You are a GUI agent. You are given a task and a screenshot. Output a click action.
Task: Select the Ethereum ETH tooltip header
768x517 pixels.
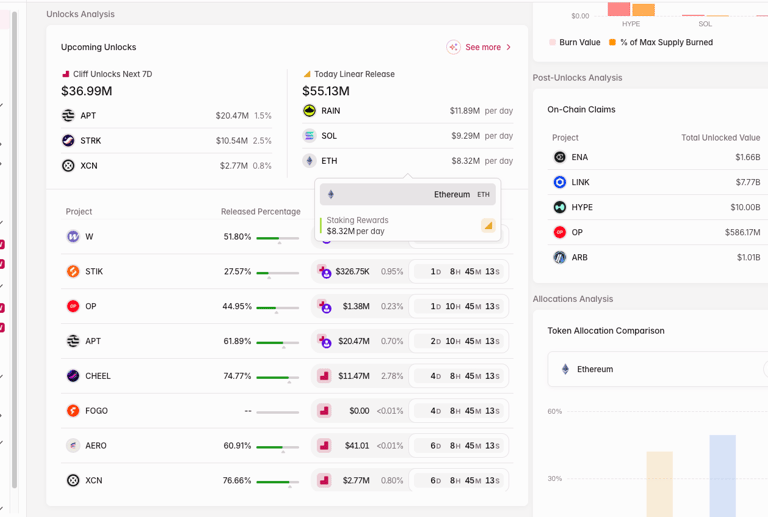point(408,194)
